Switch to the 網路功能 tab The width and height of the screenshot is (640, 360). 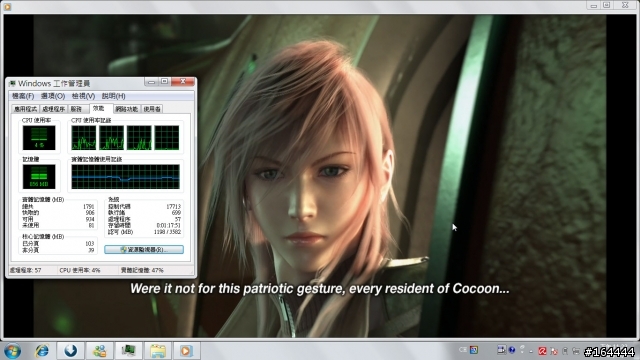coord(127,109)
